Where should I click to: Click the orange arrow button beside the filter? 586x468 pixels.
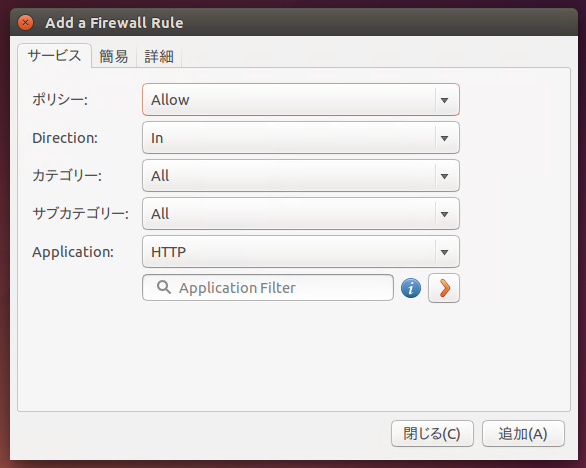click(444, 288)
